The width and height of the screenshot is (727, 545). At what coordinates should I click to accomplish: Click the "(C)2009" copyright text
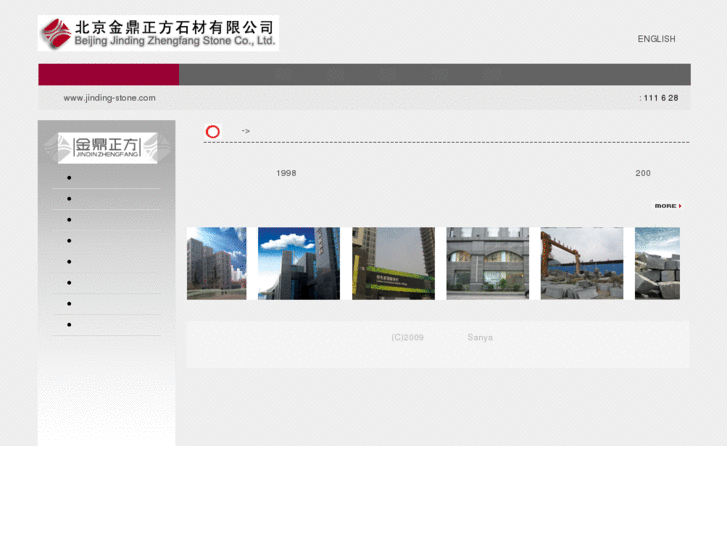point(407,337)
